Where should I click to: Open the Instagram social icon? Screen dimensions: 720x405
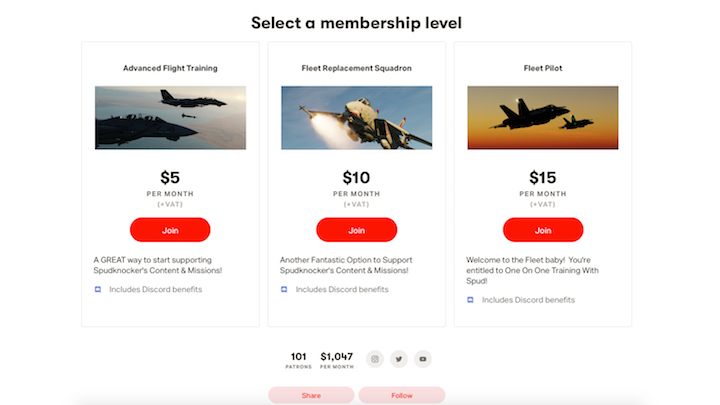(375, 359)
